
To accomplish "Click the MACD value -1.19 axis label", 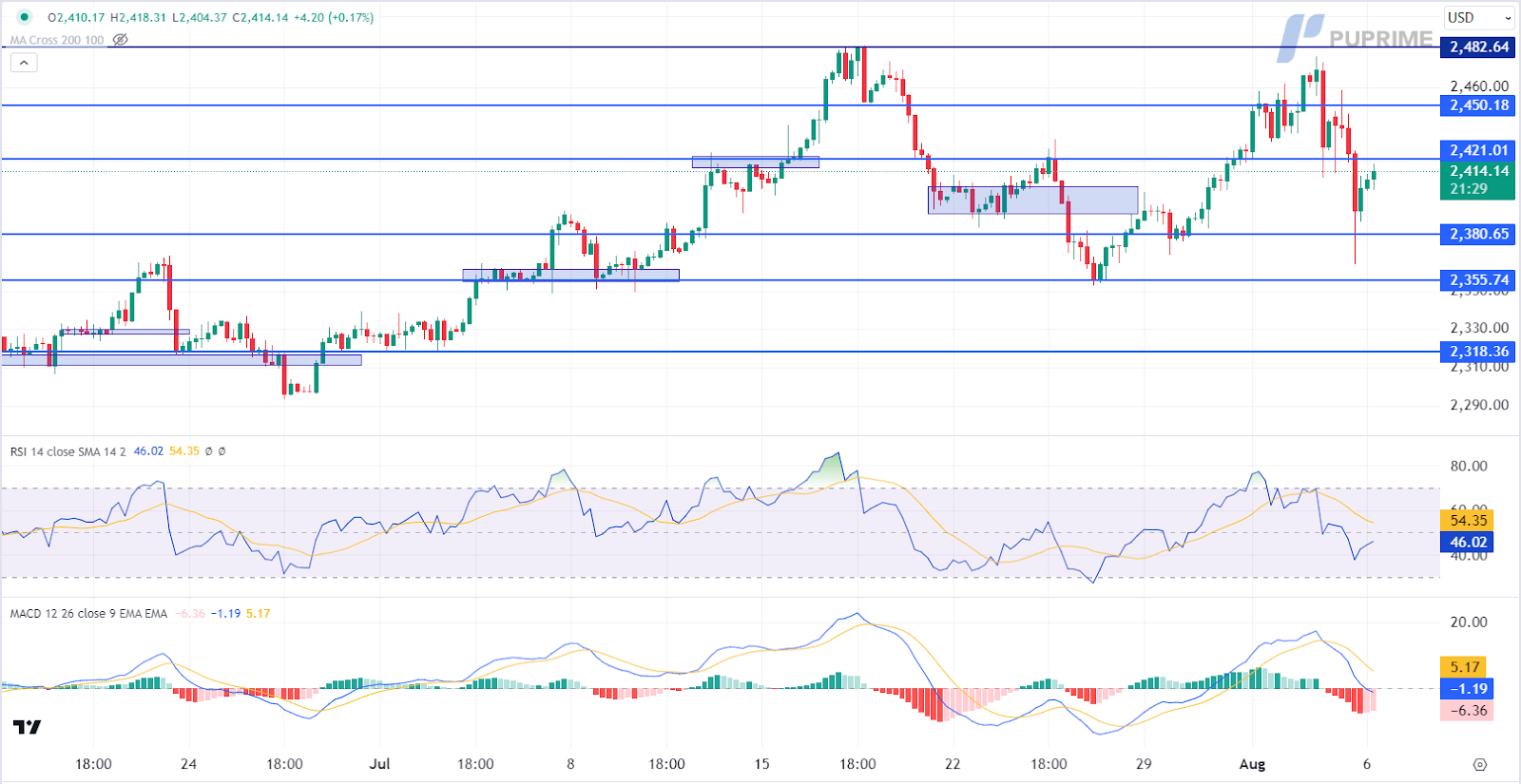I will point(1468,689).
